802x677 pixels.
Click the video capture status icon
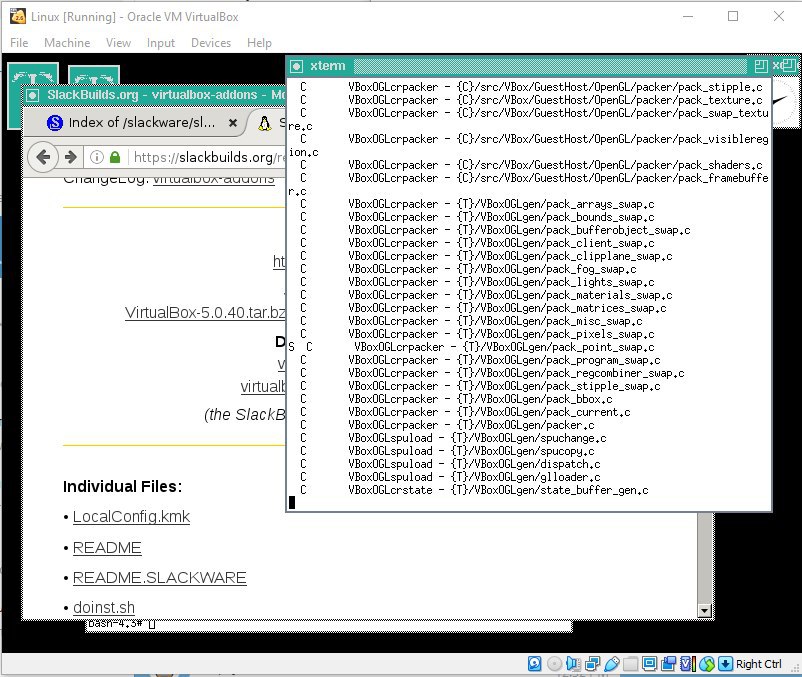(x=669, y=664)
